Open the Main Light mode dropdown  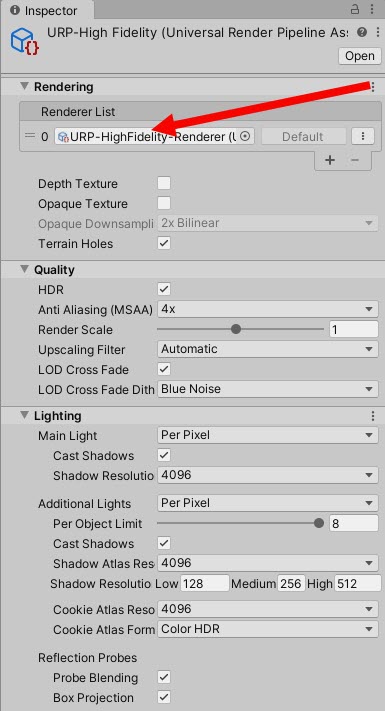coord(268,435)
